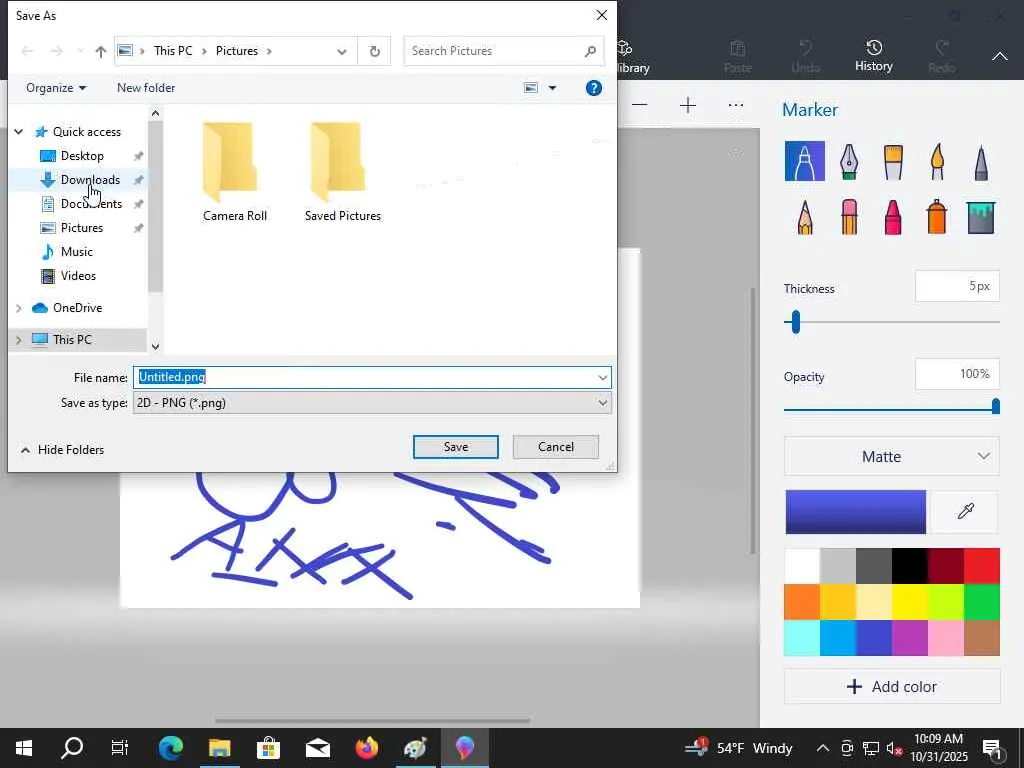
Task: Select the Fill bucket tool
Action: pyautogui.click(x=981, y=216)
